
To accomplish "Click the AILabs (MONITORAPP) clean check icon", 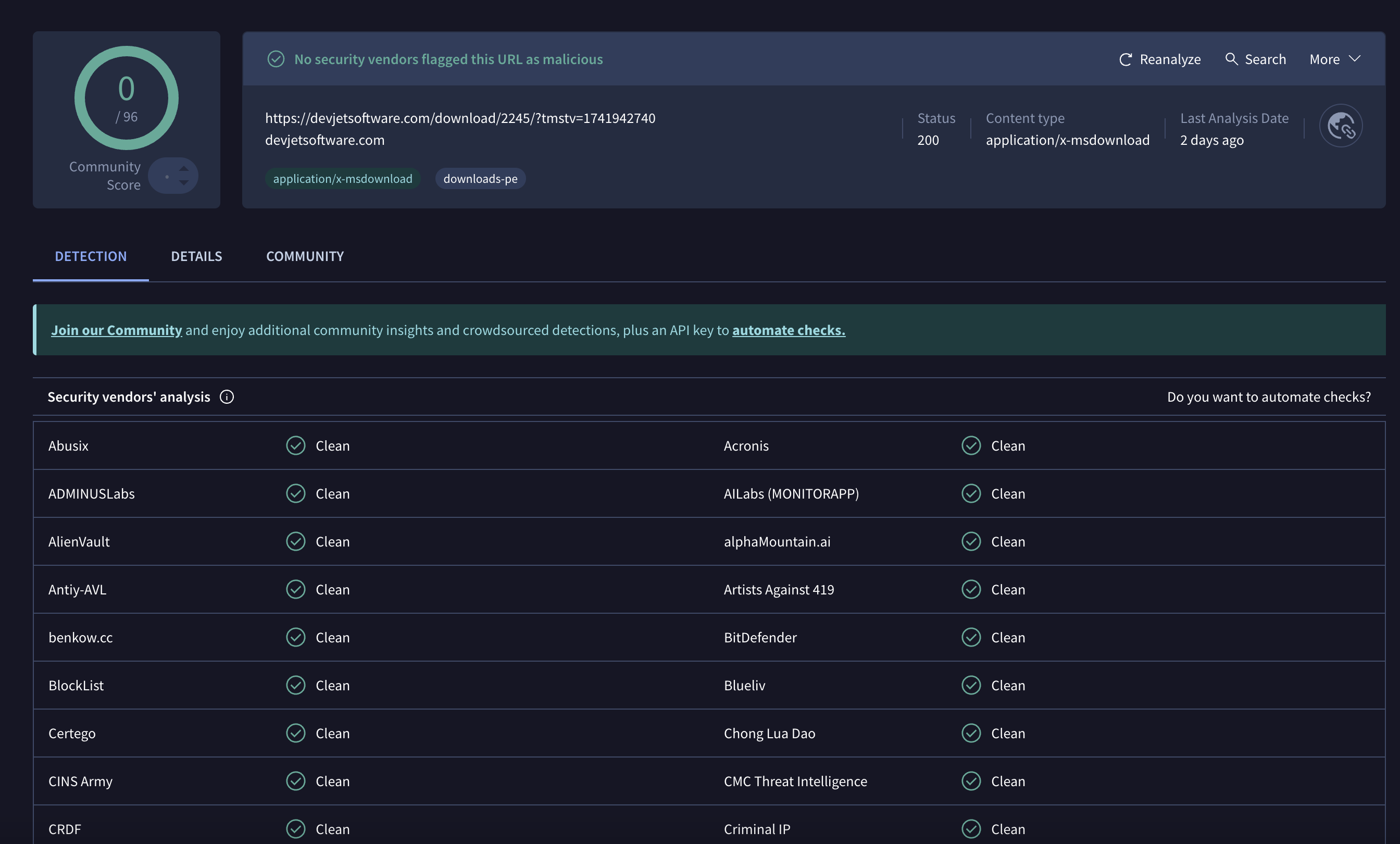I will coord(971,493).
